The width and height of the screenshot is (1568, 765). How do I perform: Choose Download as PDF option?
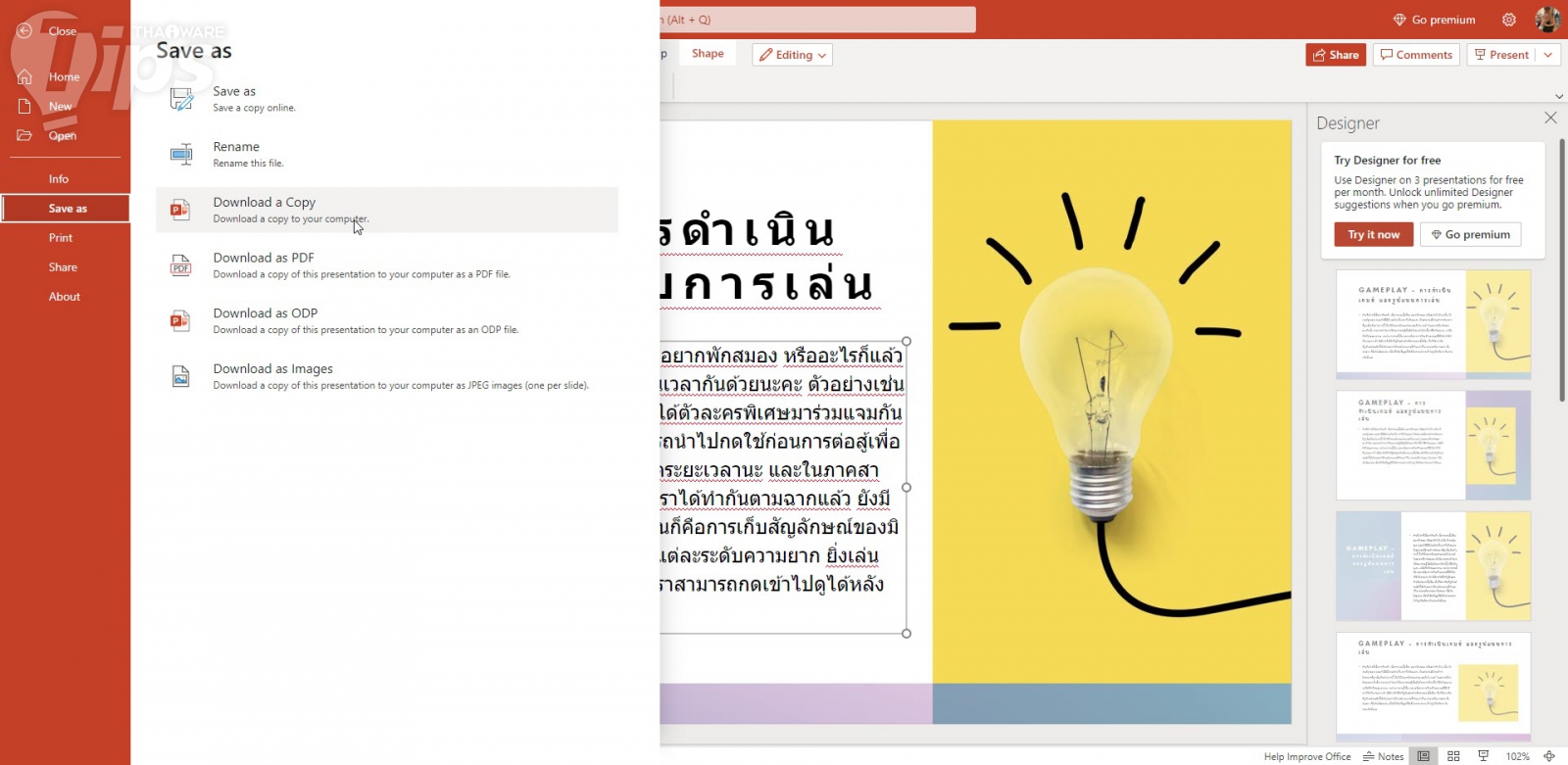coord(387,265)
